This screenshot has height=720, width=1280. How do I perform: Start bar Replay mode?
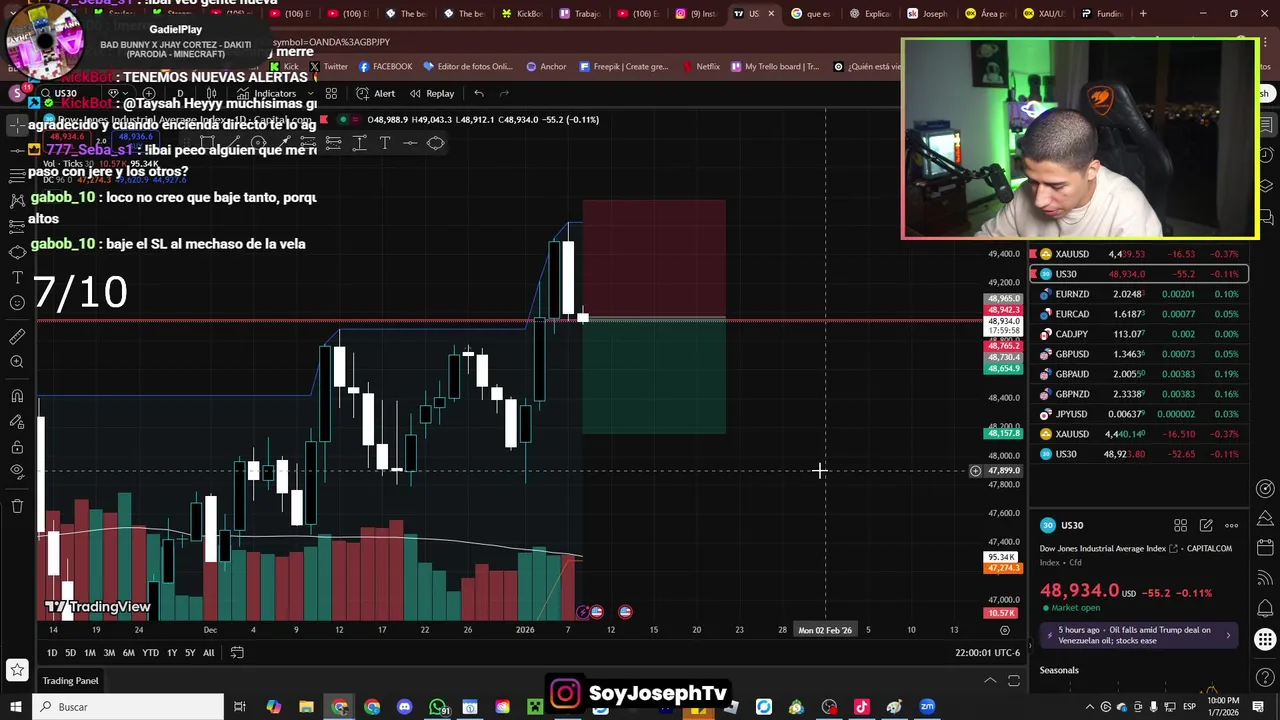tap(432, 93)
